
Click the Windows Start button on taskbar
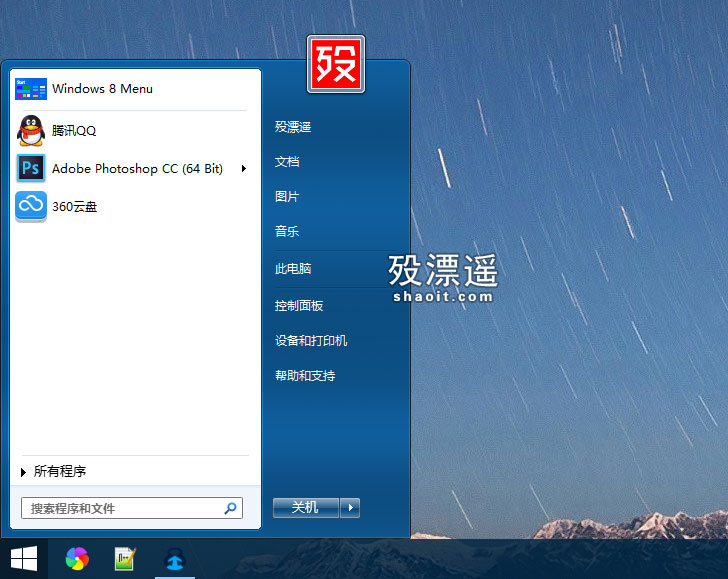[24, 559]
